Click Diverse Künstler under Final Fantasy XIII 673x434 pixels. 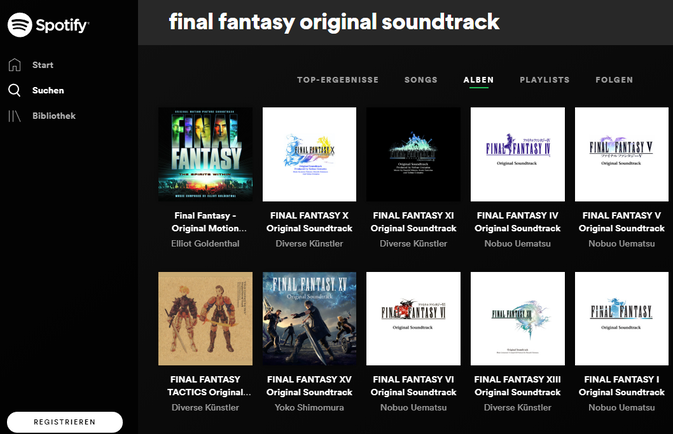coord(518,408)
